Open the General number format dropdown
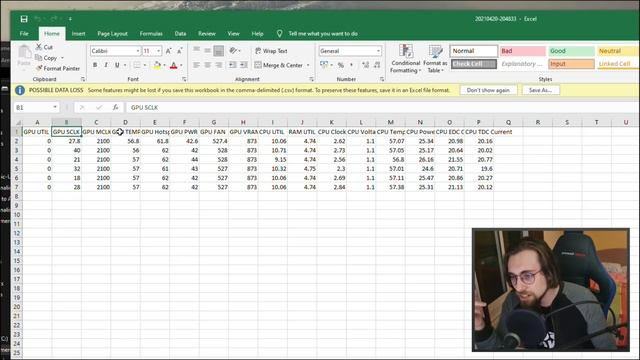This screenshot has width=640, height=360. pos(378,51)
